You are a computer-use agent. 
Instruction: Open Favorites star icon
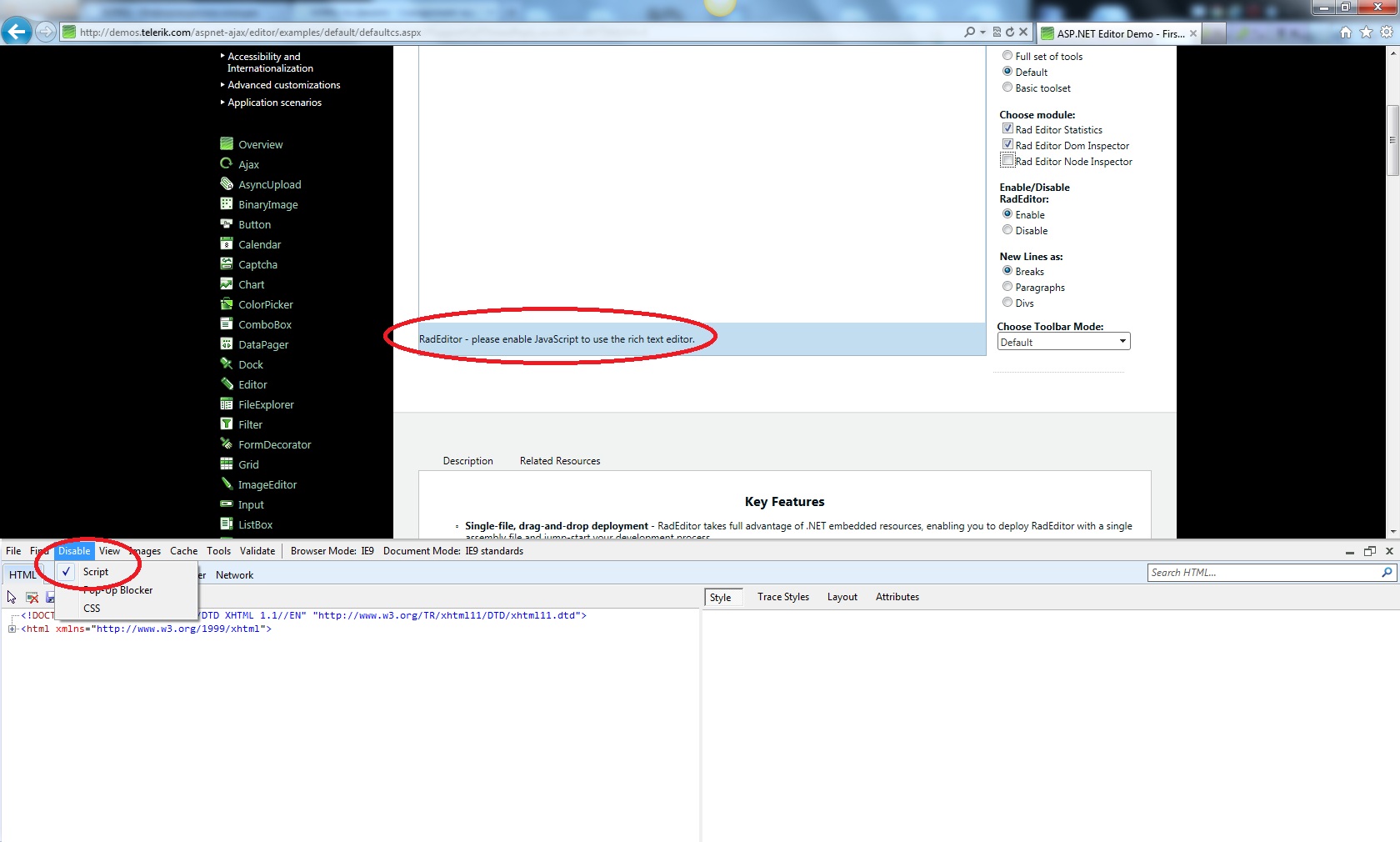[x=1366, y=33]
